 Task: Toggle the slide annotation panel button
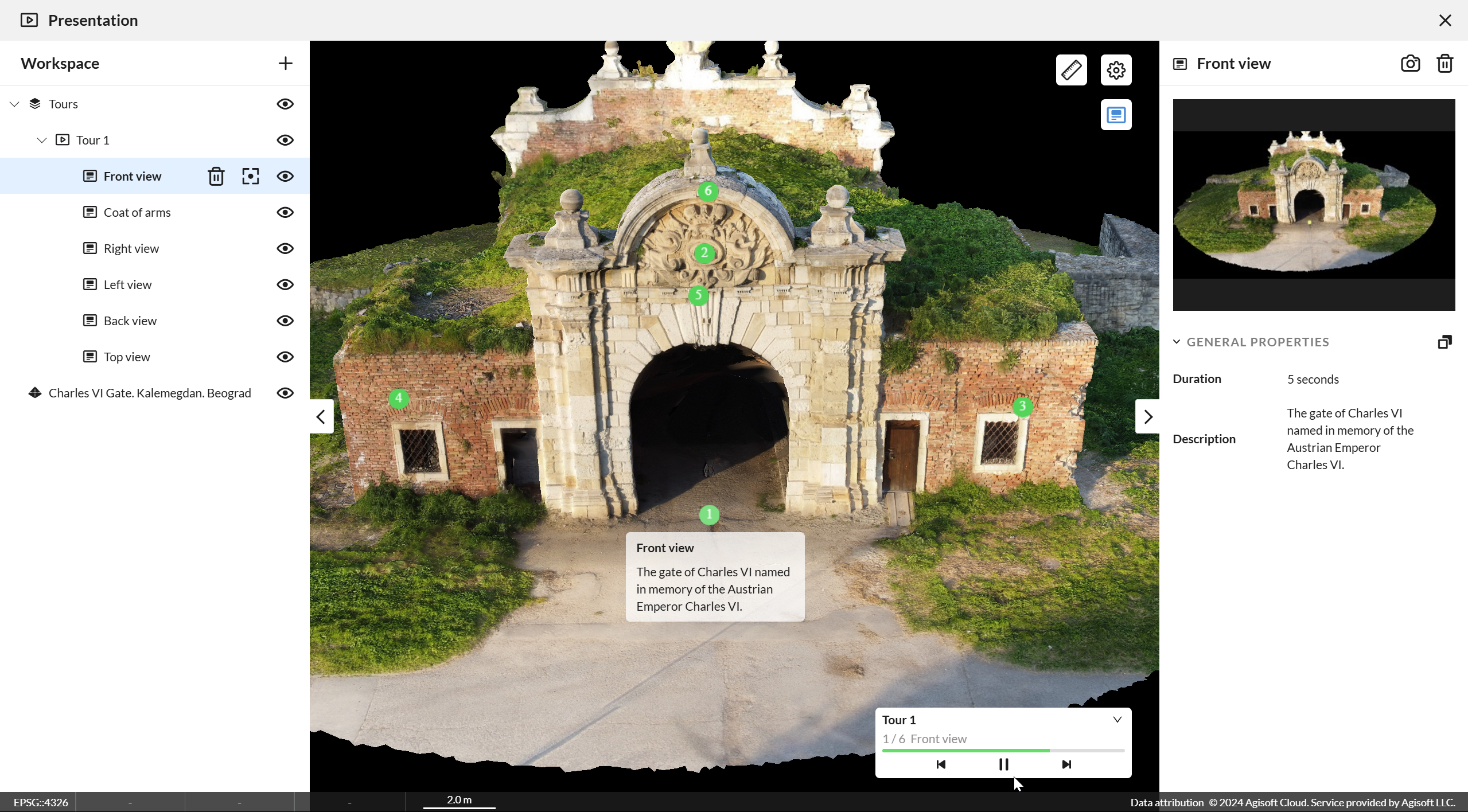pyautogui.click(x=1116, y=115)
